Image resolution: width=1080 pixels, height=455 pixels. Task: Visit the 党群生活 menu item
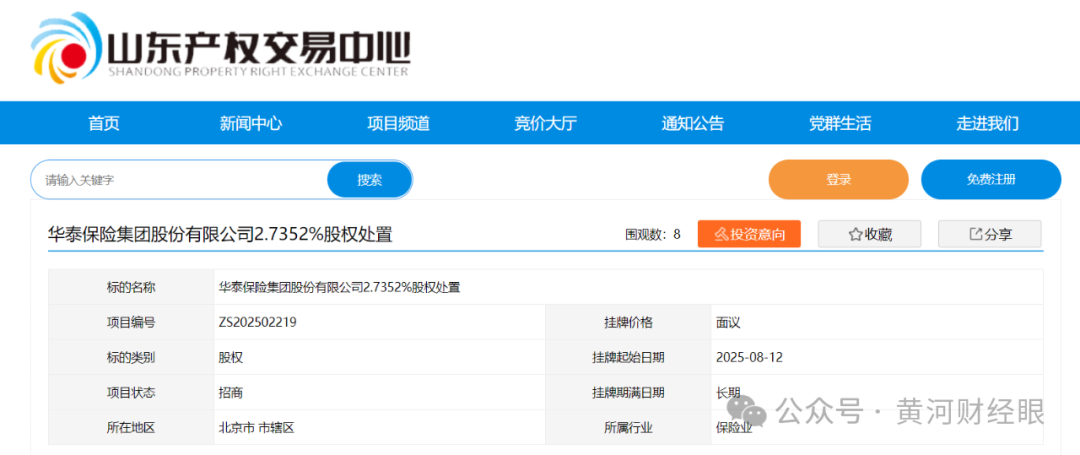coord(840,124)
